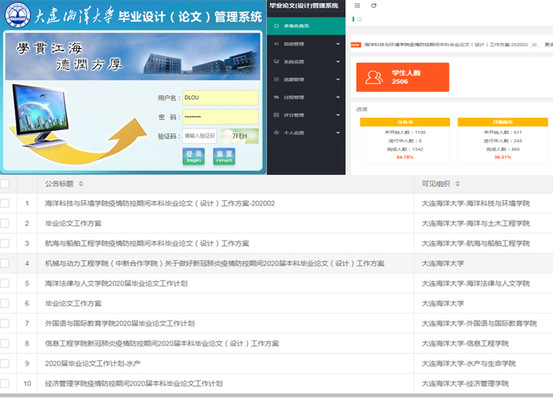Click the green 登录 login button
The width and height of the screenshot is (553, 399).
click(x=194, y=156)
